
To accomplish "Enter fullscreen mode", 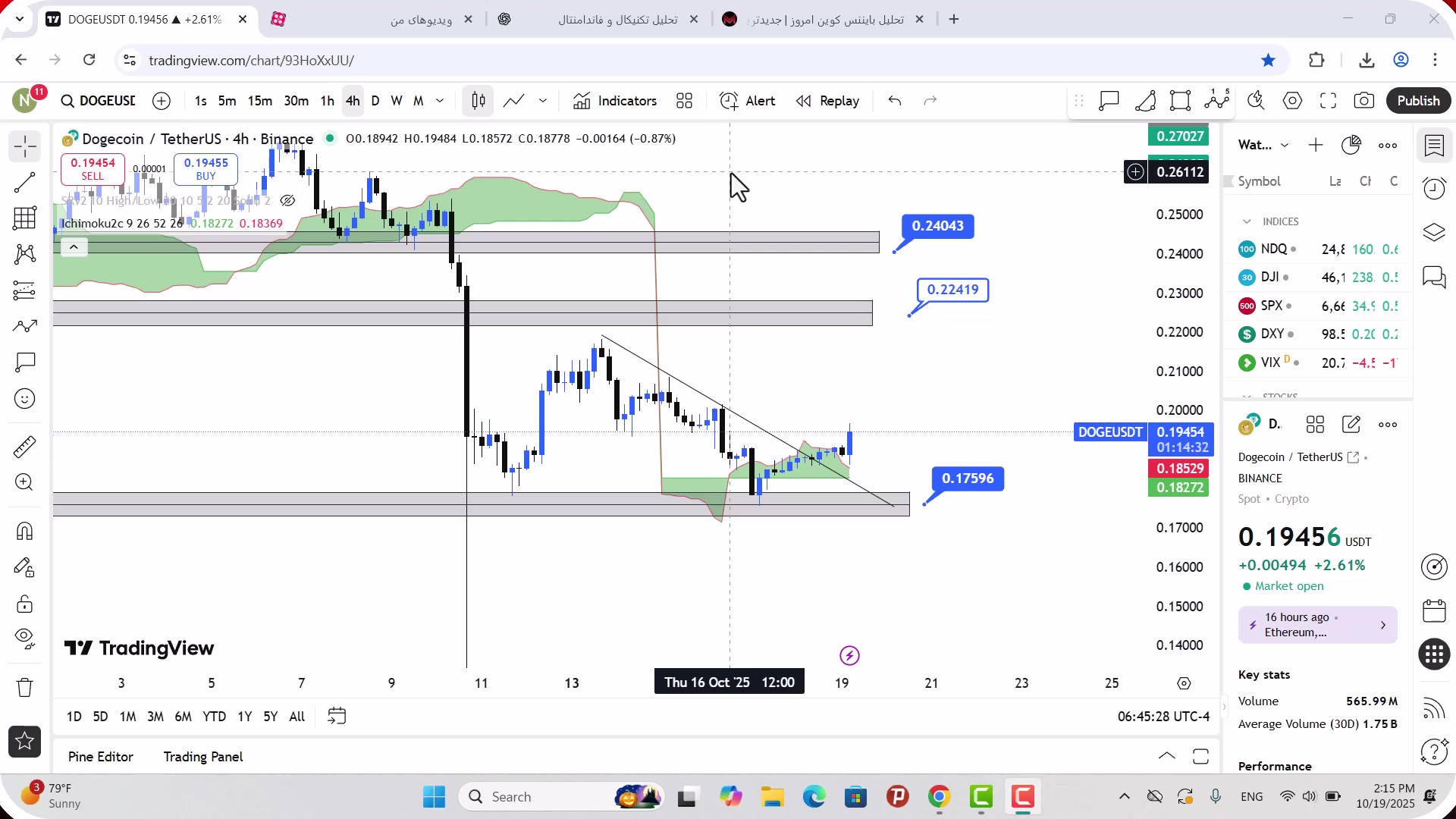I will (1328, 101).
